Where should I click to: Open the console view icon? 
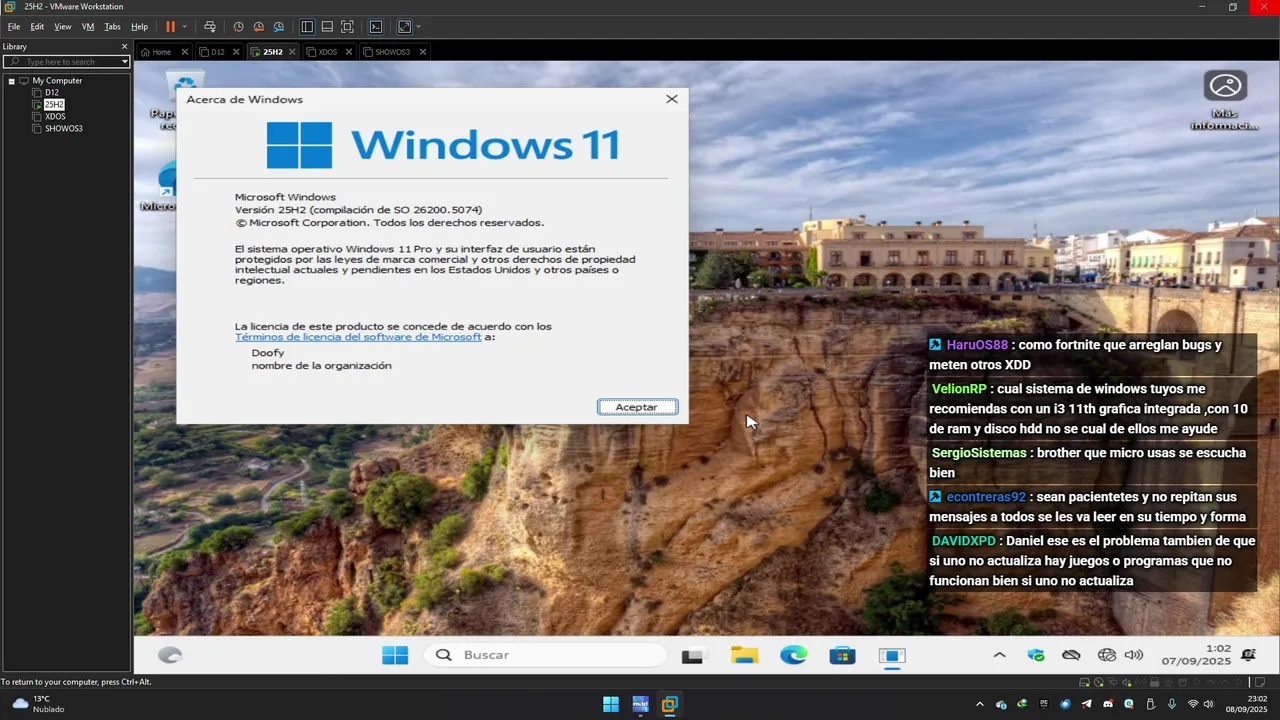[x=376, y=27]
